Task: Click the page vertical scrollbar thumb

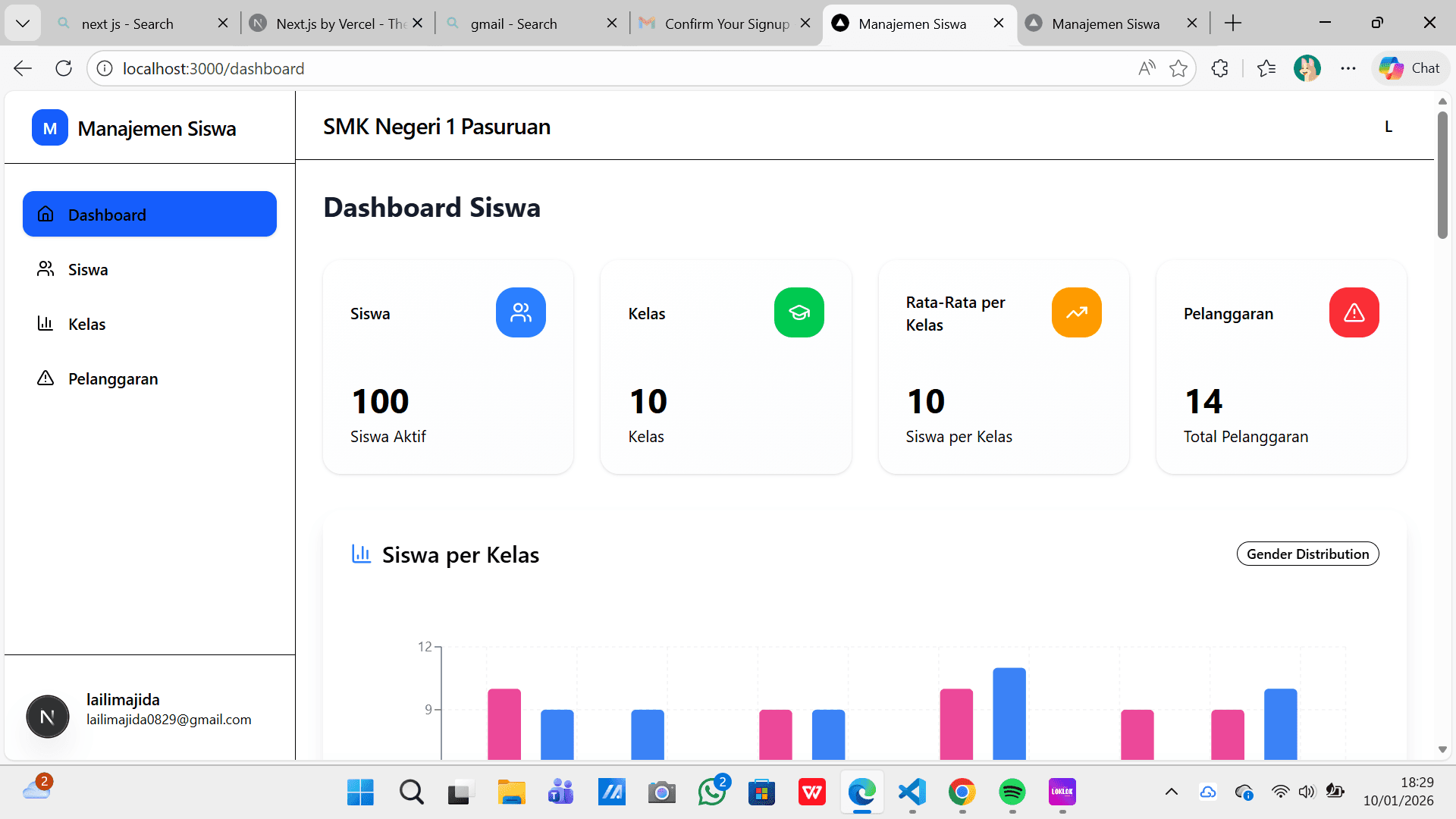Action: [1442, 175]
